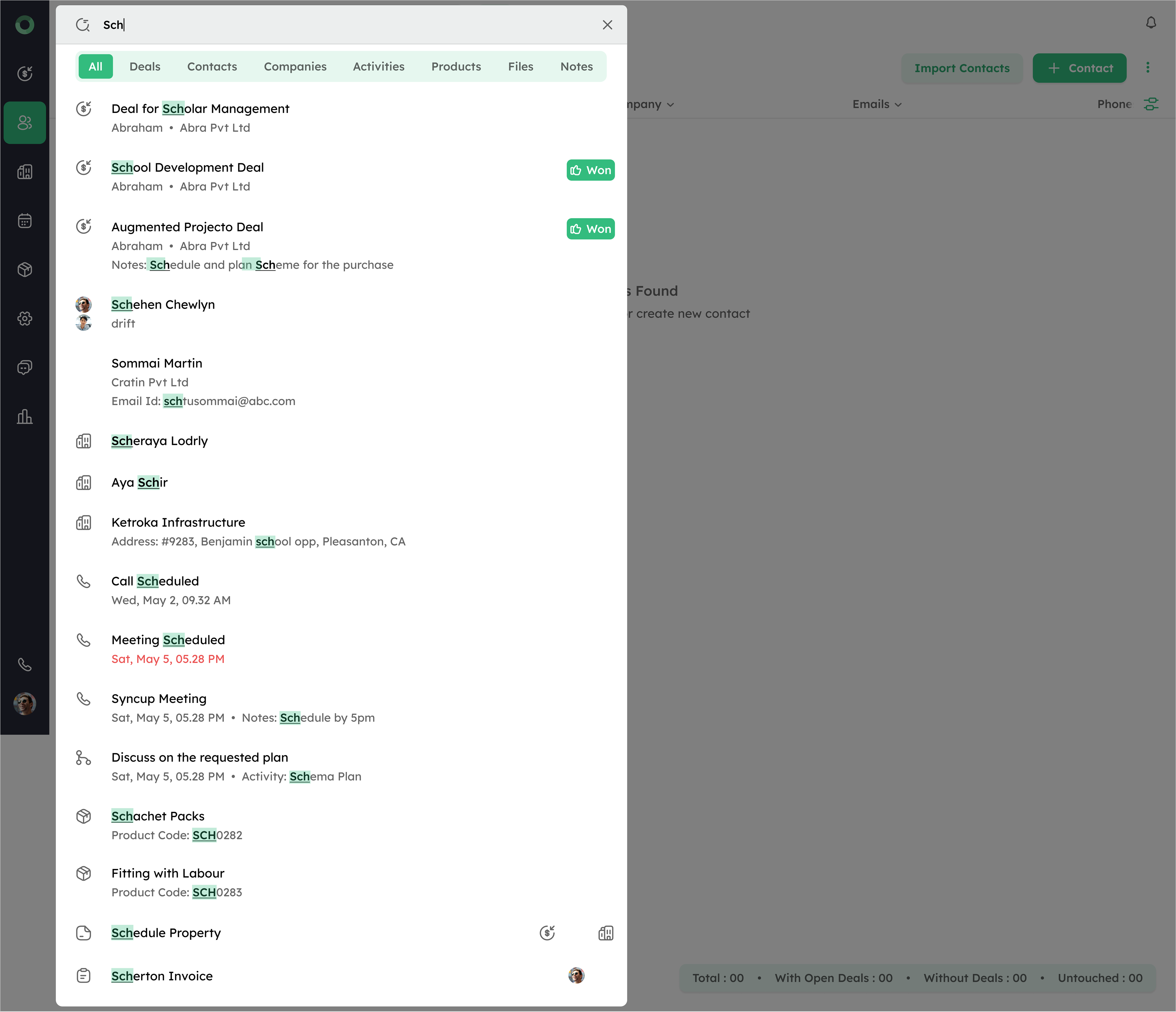Switch to the Companies search tab
This screenshot has width=1176, height=1012.
(x=295, y=66)
